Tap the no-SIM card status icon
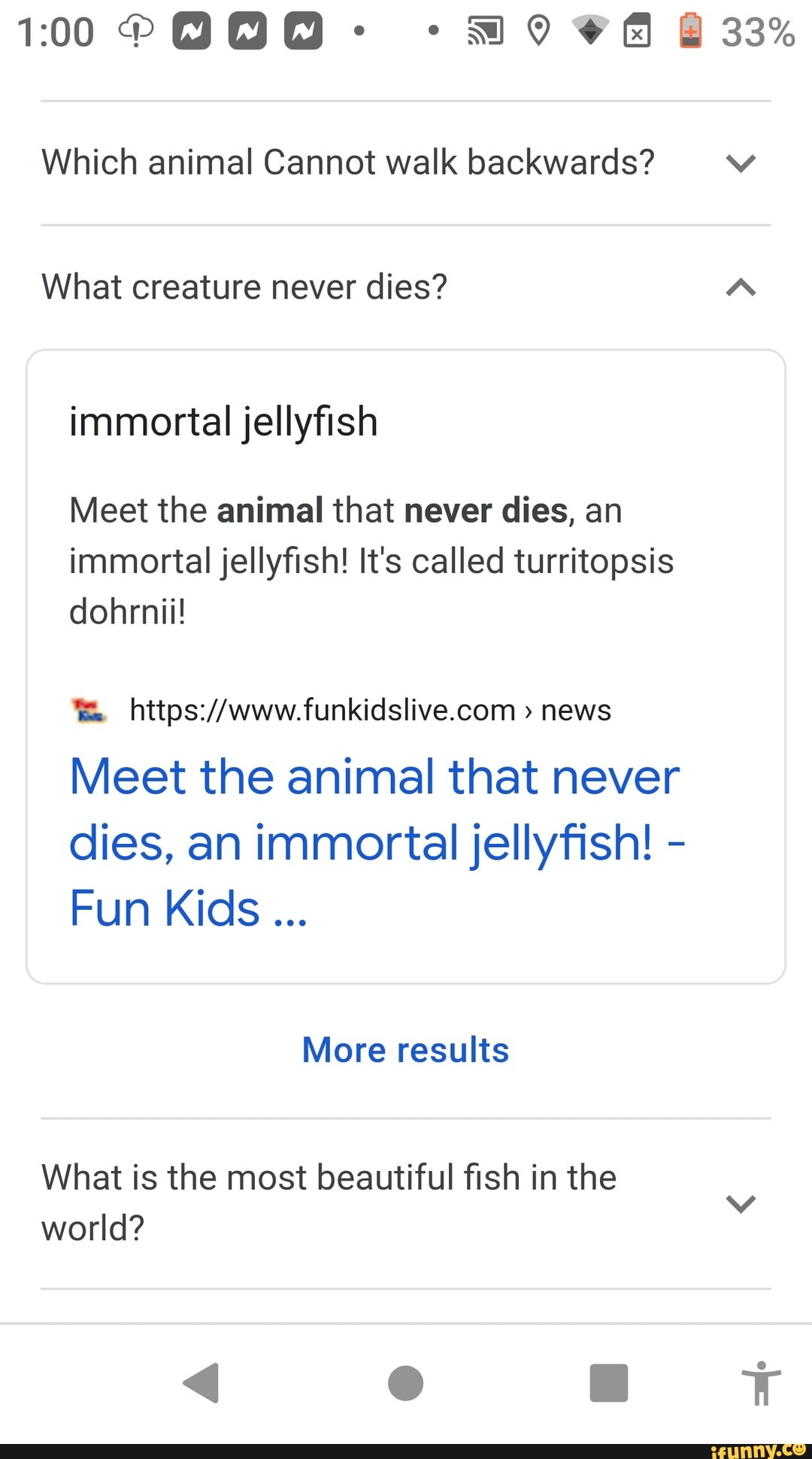The height and width of the screenshot is (1459, 812). [x=637, y=32]
